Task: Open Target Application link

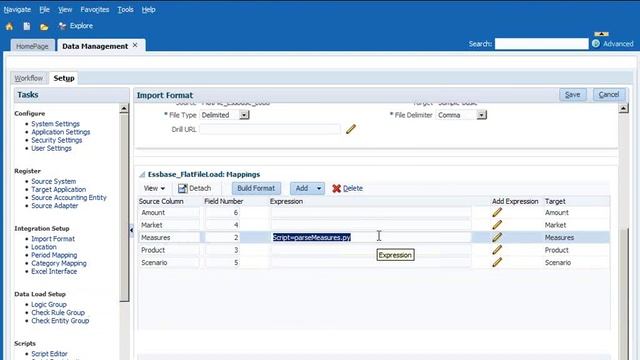Action: tap(59, 189)
